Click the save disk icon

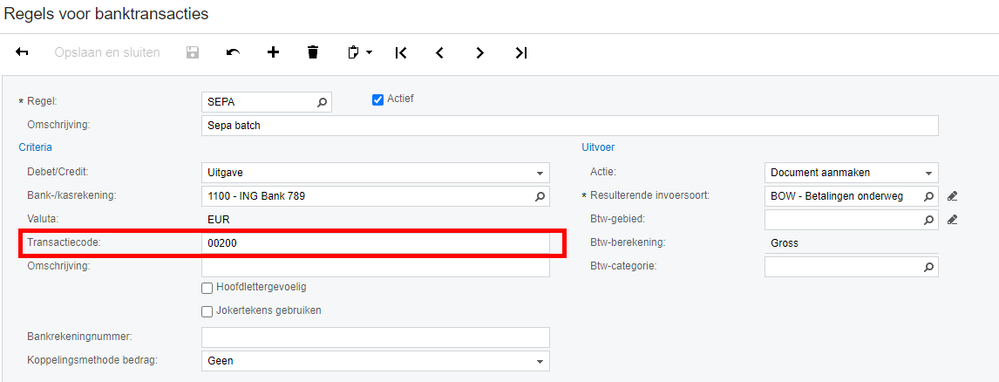[x=192, y=52]
